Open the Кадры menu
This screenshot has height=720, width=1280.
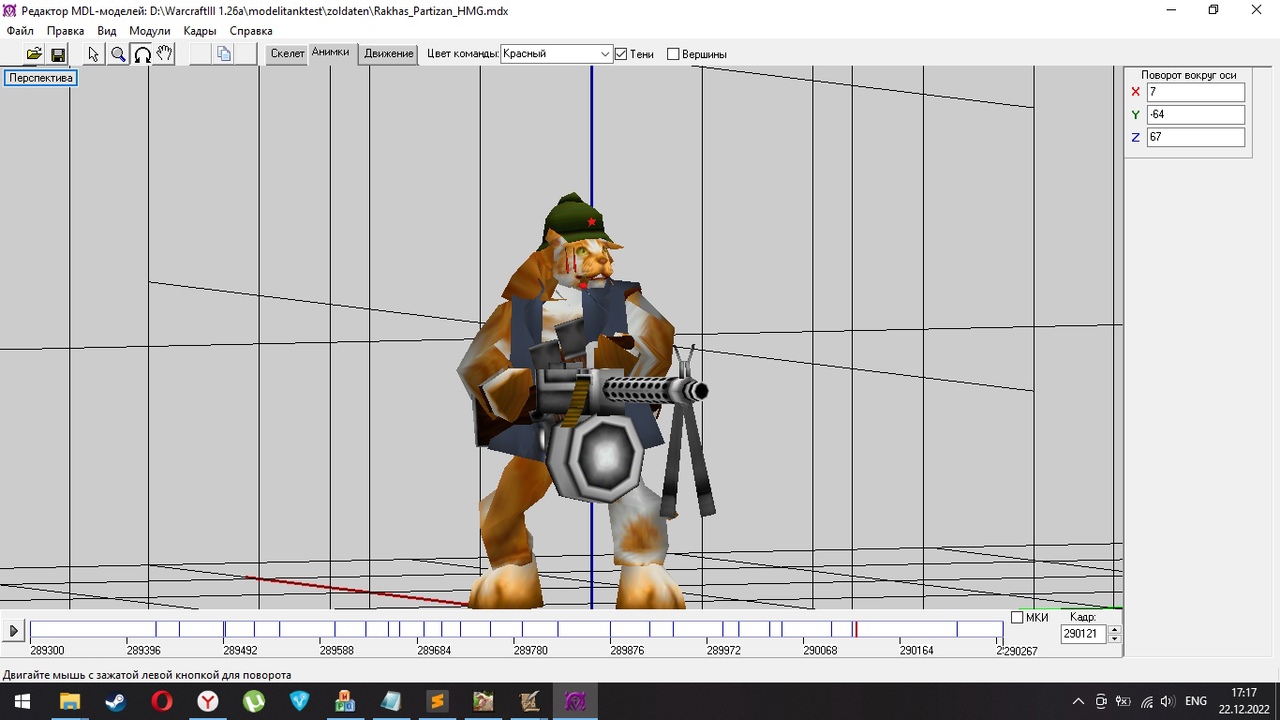pyautogui.click(x=200, y=31)
